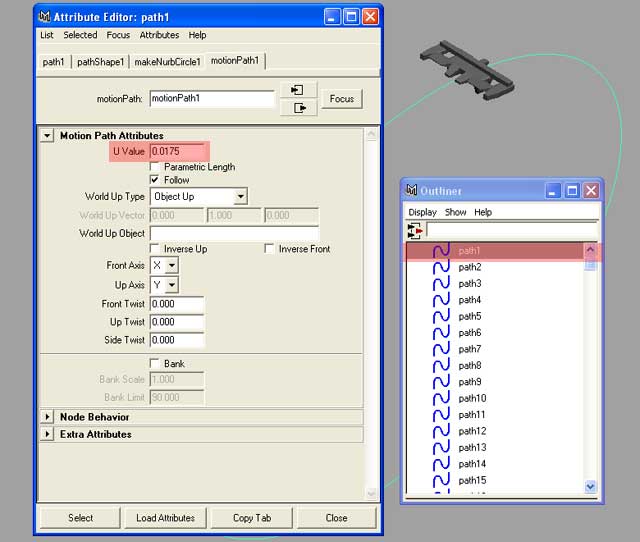Viewport: 640px width, 542px height.
Task: Uncheck the Follow checkbox
Action: point(154,180)
